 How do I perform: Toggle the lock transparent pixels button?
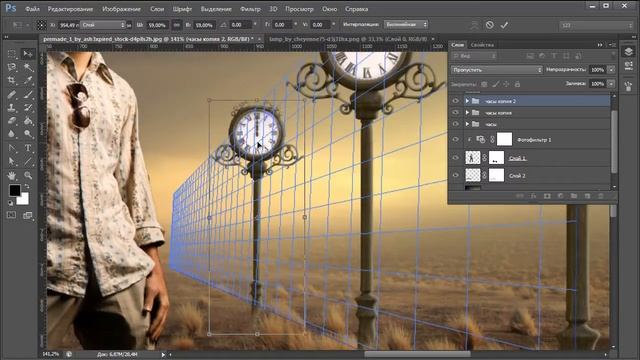(484, 84)
